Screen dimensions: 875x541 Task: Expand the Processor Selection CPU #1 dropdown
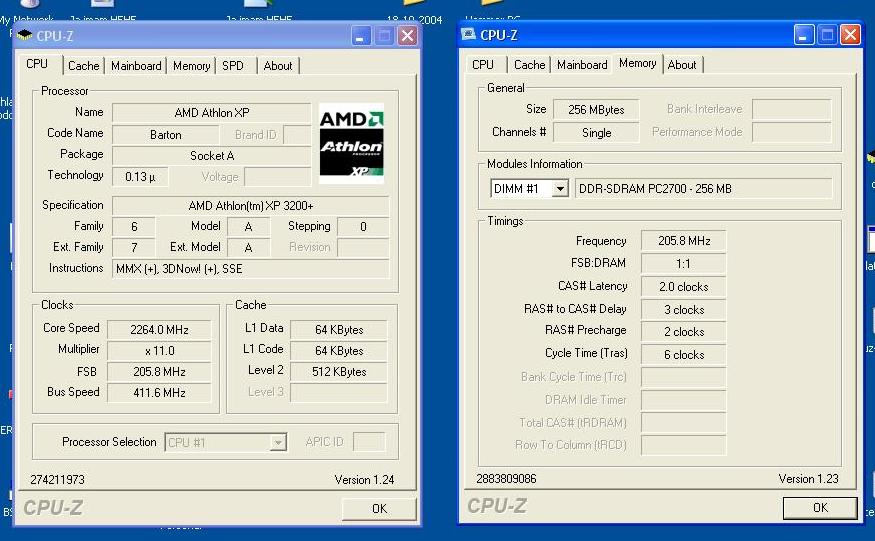click(278, 443)
